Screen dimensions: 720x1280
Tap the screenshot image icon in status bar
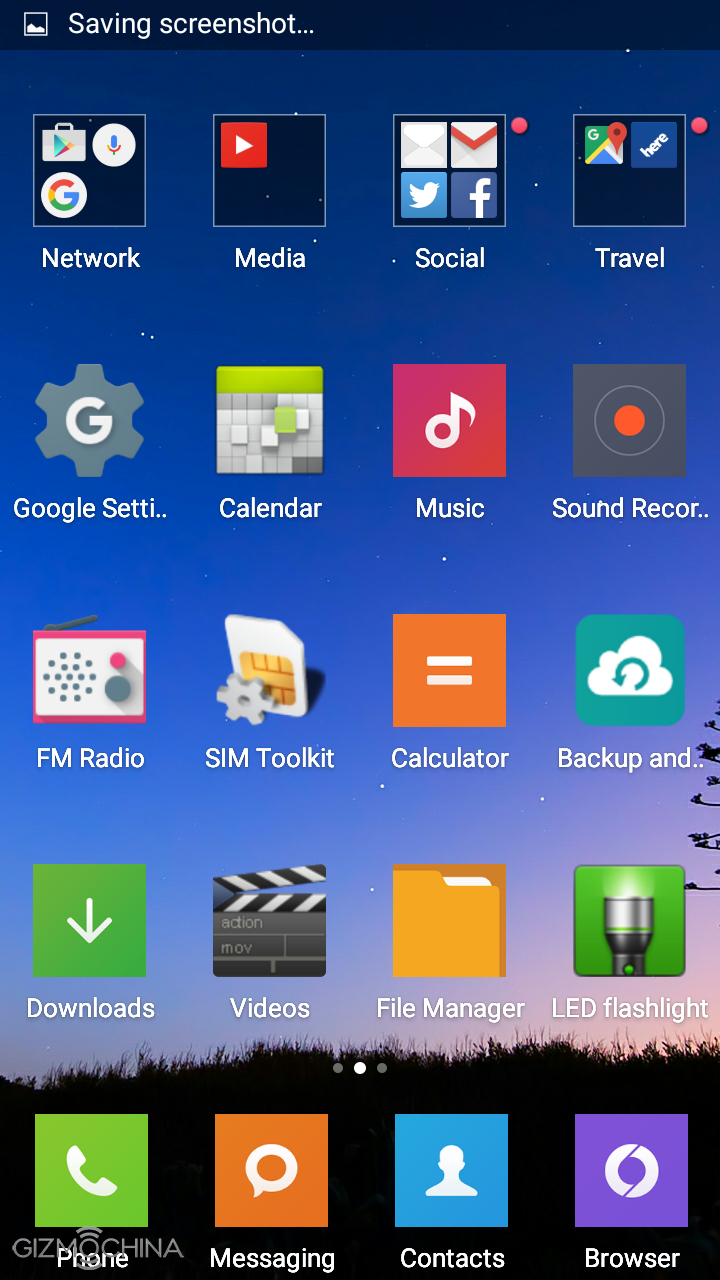click(x=36, y=25)
